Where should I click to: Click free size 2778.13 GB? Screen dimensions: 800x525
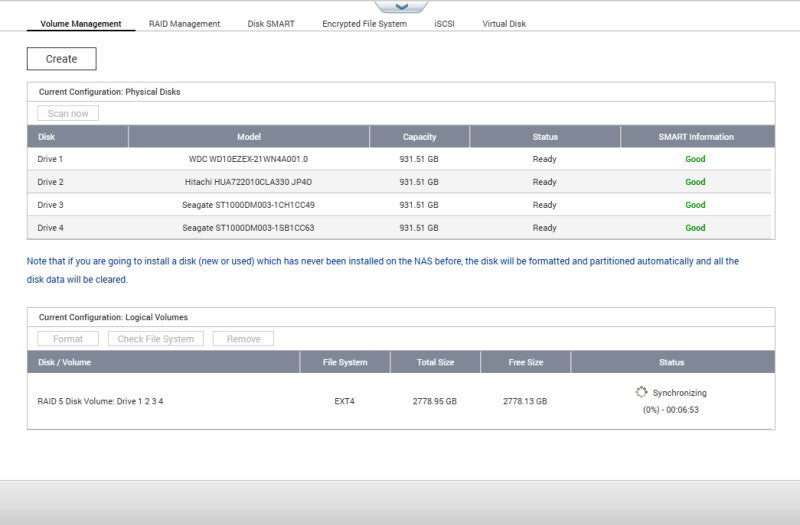525,401
